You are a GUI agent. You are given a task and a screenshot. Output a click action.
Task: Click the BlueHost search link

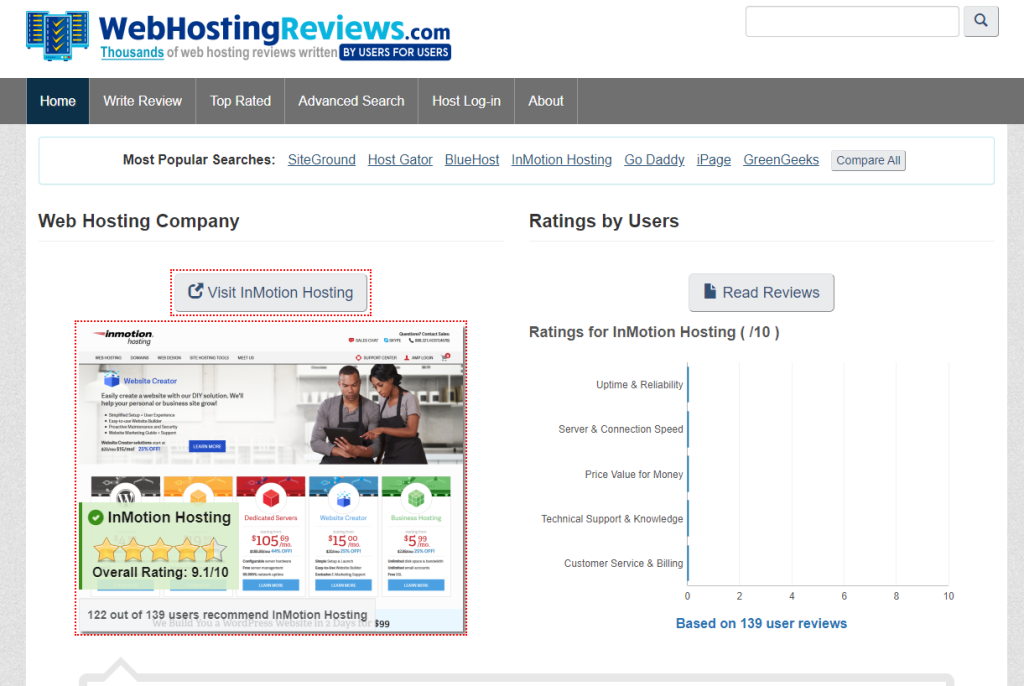click(472, 160)
